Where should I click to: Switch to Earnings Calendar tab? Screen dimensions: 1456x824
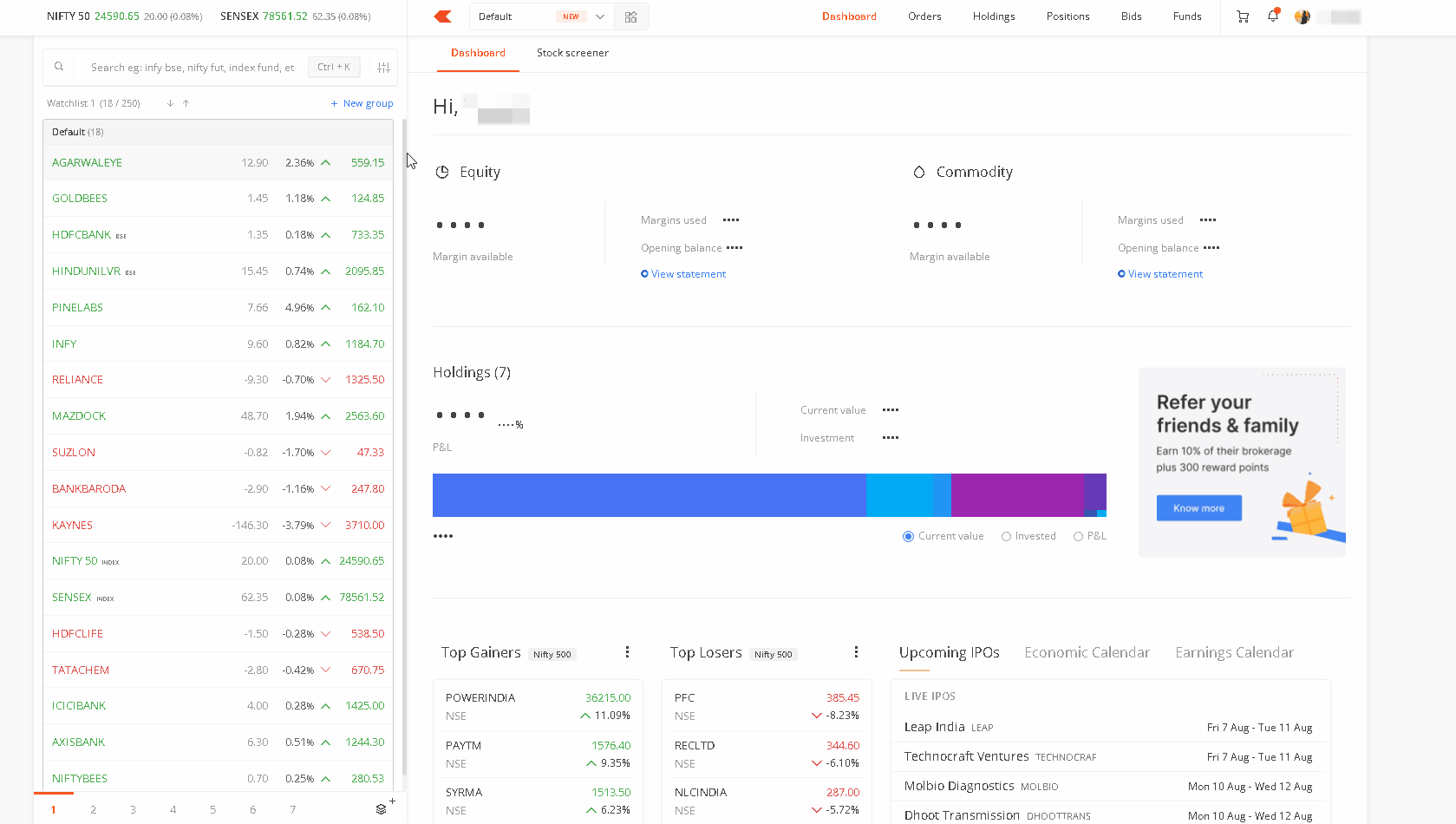1235,652
